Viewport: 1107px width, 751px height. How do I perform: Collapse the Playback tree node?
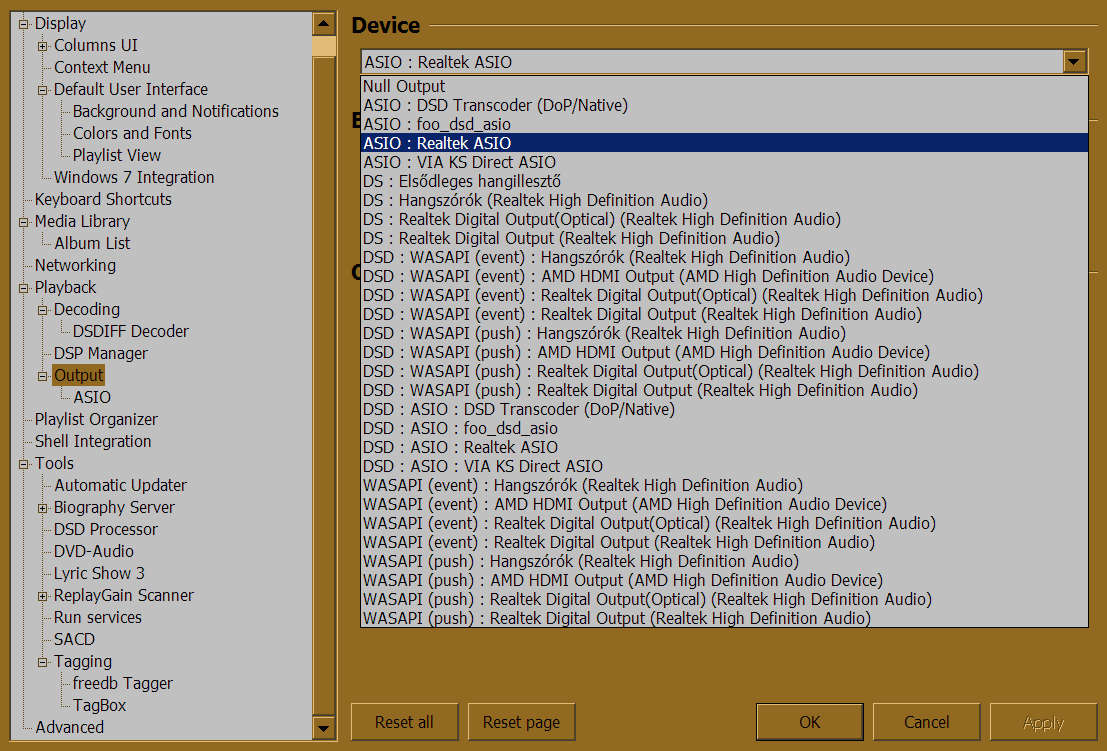tap(23, 288)
